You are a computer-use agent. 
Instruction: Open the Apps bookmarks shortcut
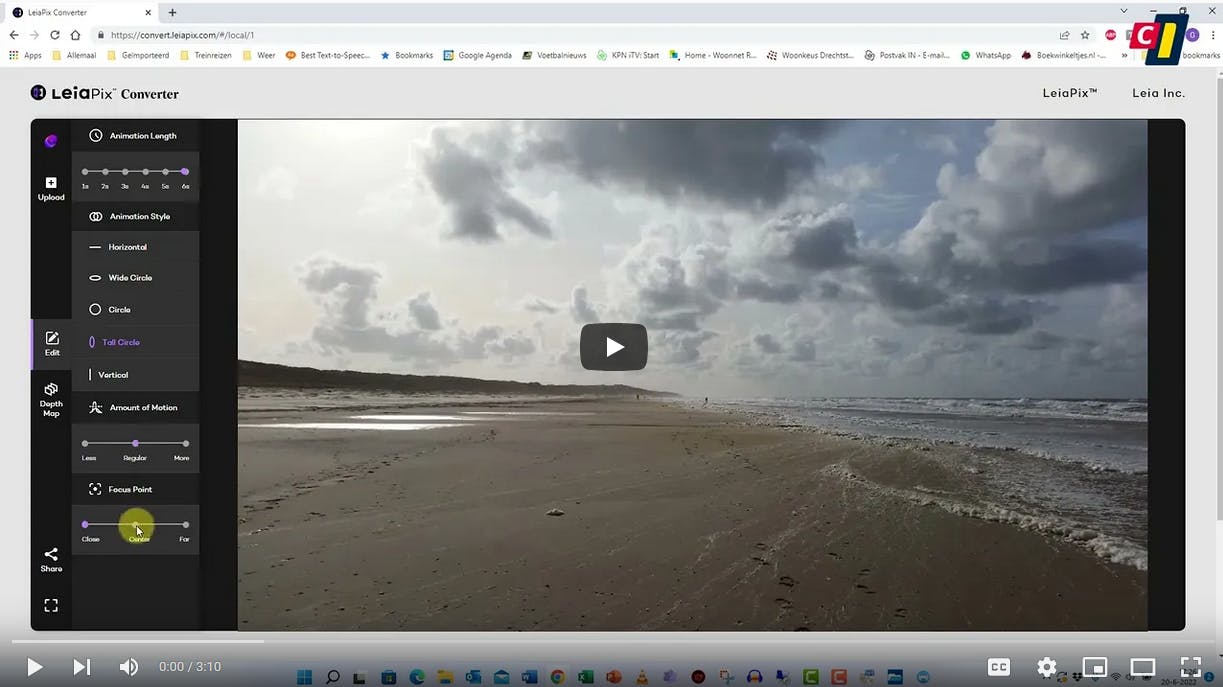25,56
